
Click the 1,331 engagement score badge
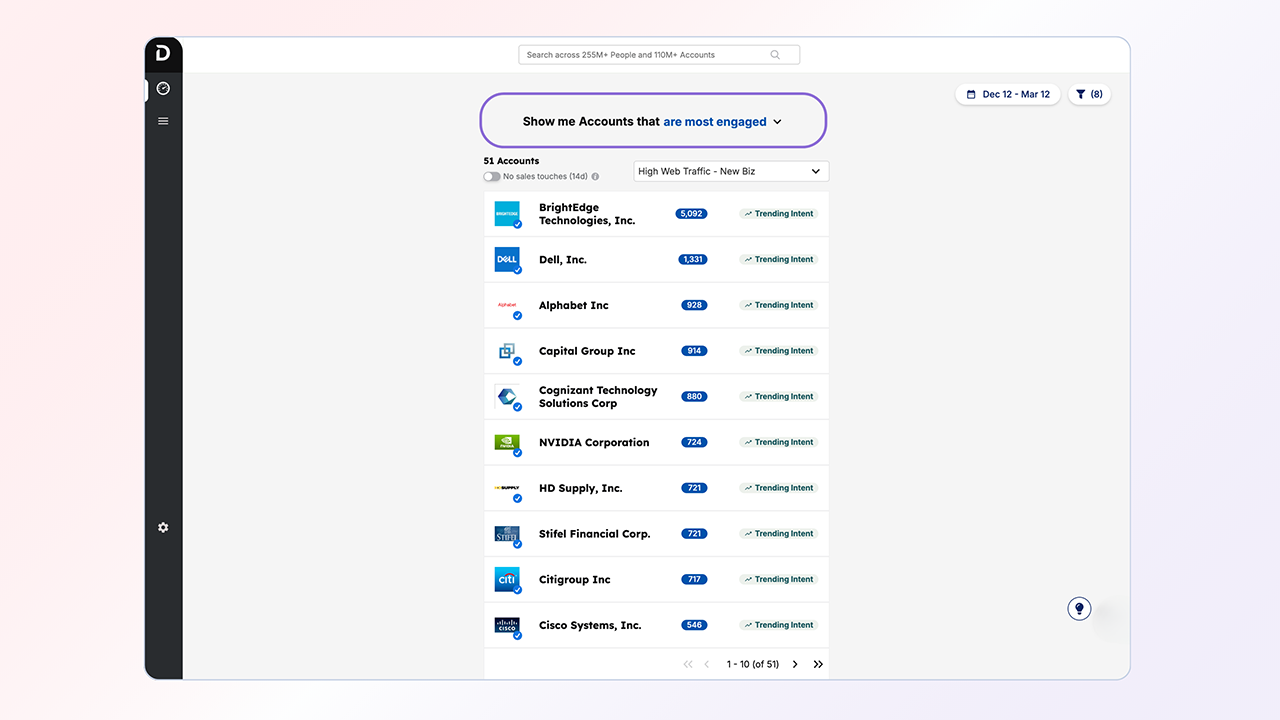pyautogui.click(x=693, y=259)
